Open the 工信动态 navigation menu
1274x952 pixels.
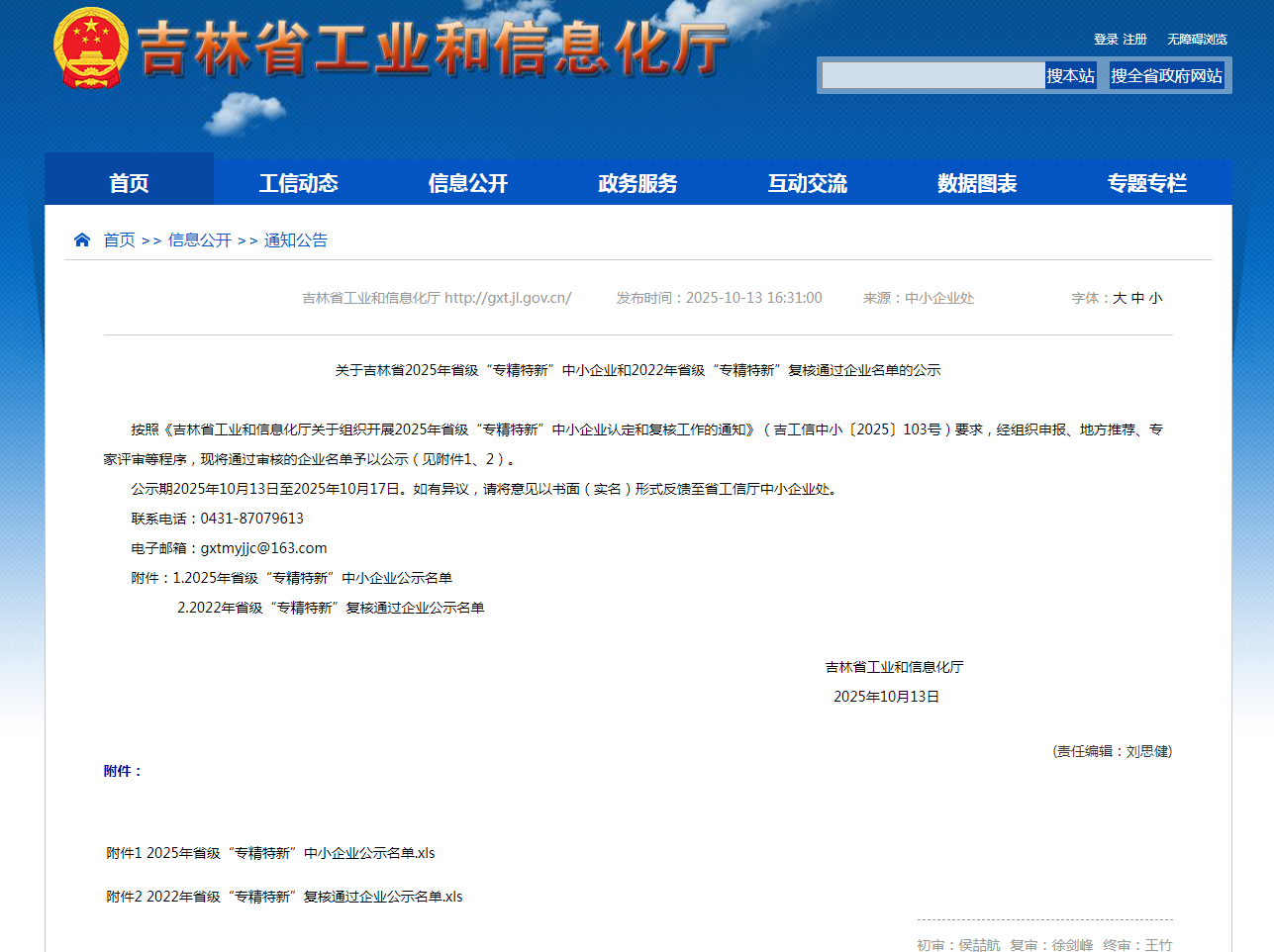click(x=298, y=182)
